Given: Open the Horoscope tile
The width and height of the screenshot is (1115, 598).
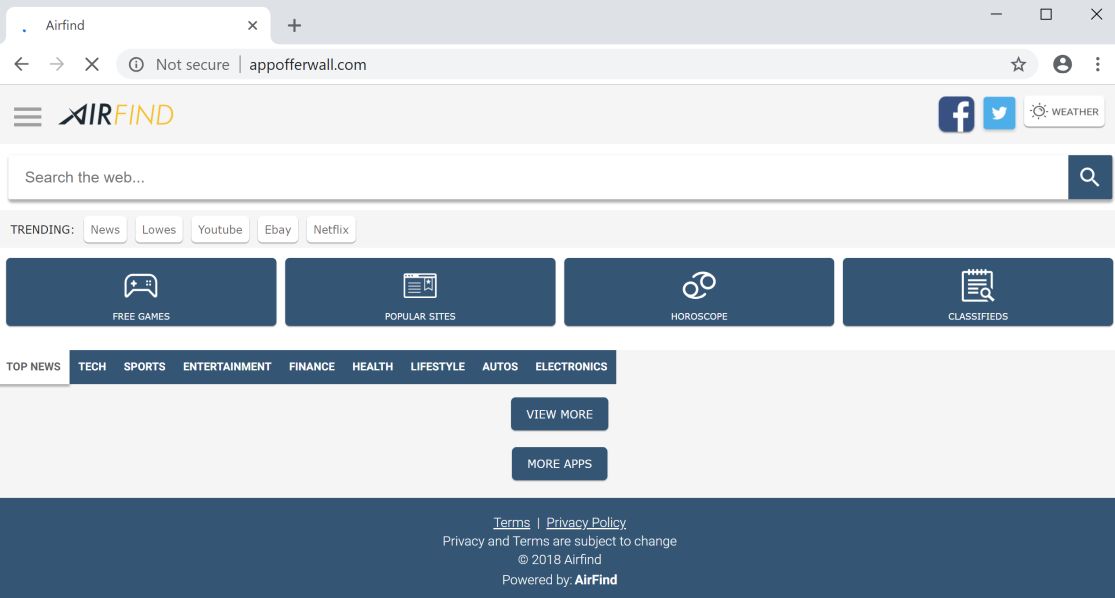Looking at the screenshot, I should pos(699,292).
